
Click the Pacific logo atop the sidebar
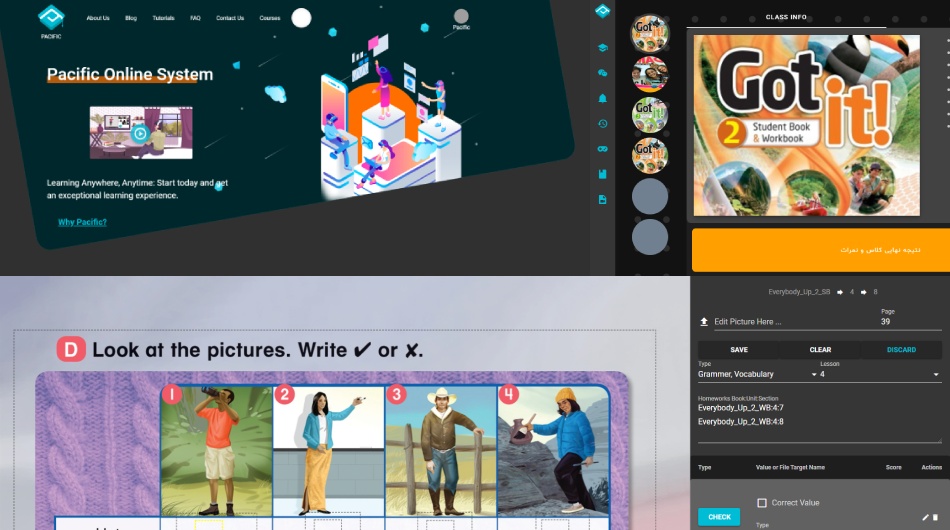pos(602,11)
